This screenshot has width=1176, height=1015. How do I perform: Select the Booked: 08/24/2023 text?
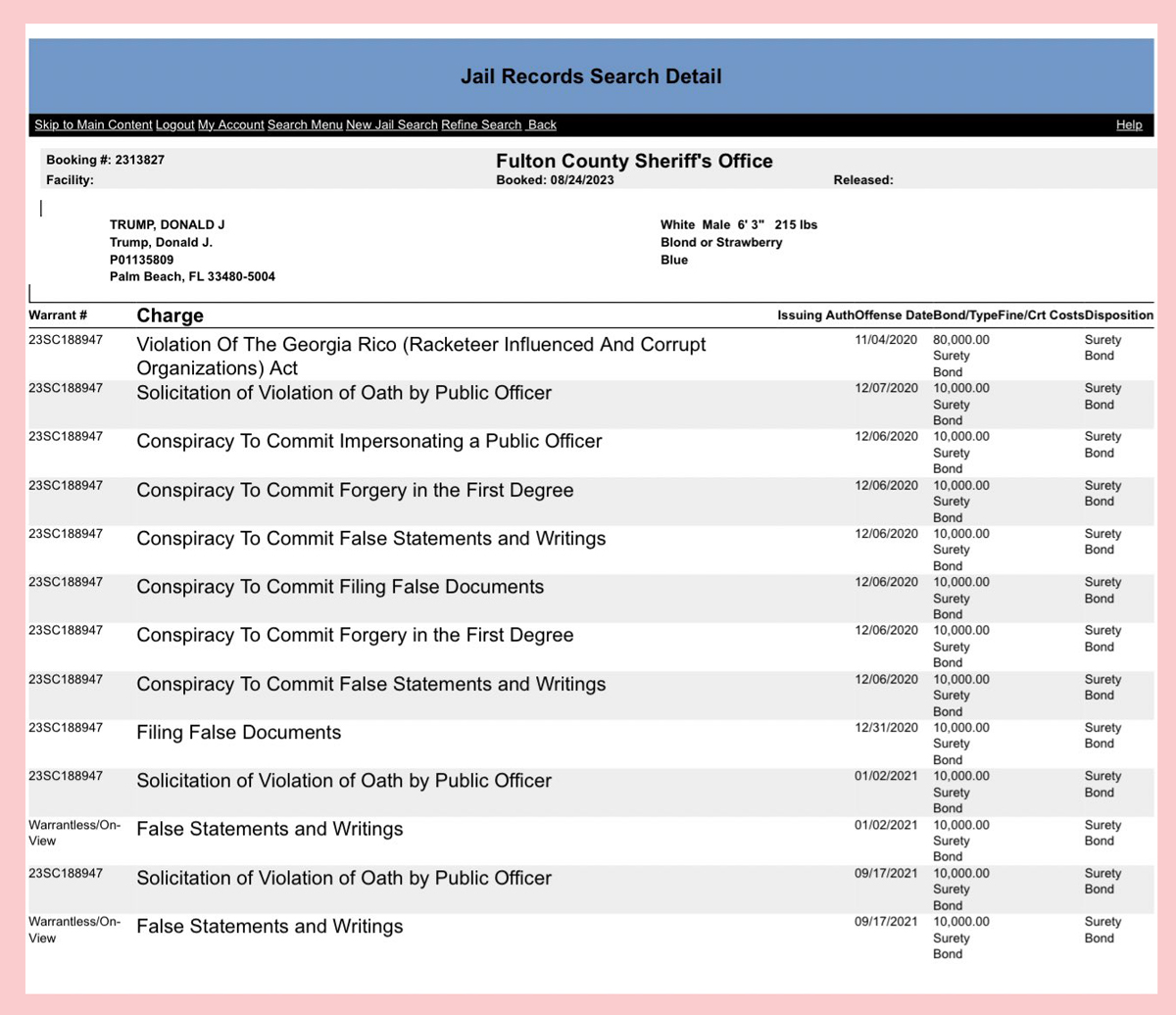[556, 180]
